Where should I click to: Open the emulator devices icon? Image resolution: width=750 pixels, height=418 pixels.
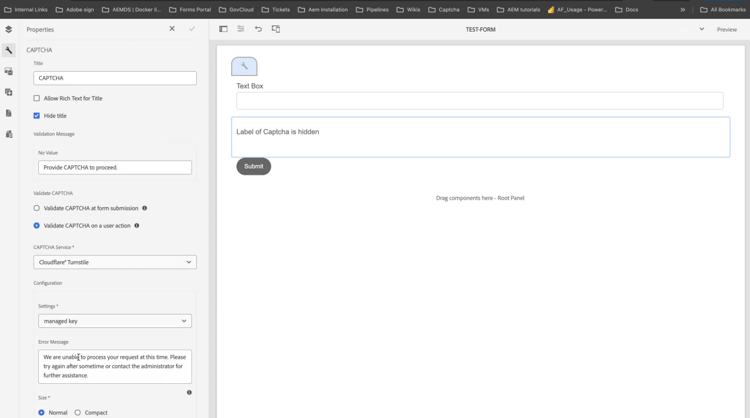pyautogui.click(x=276, y=29)
